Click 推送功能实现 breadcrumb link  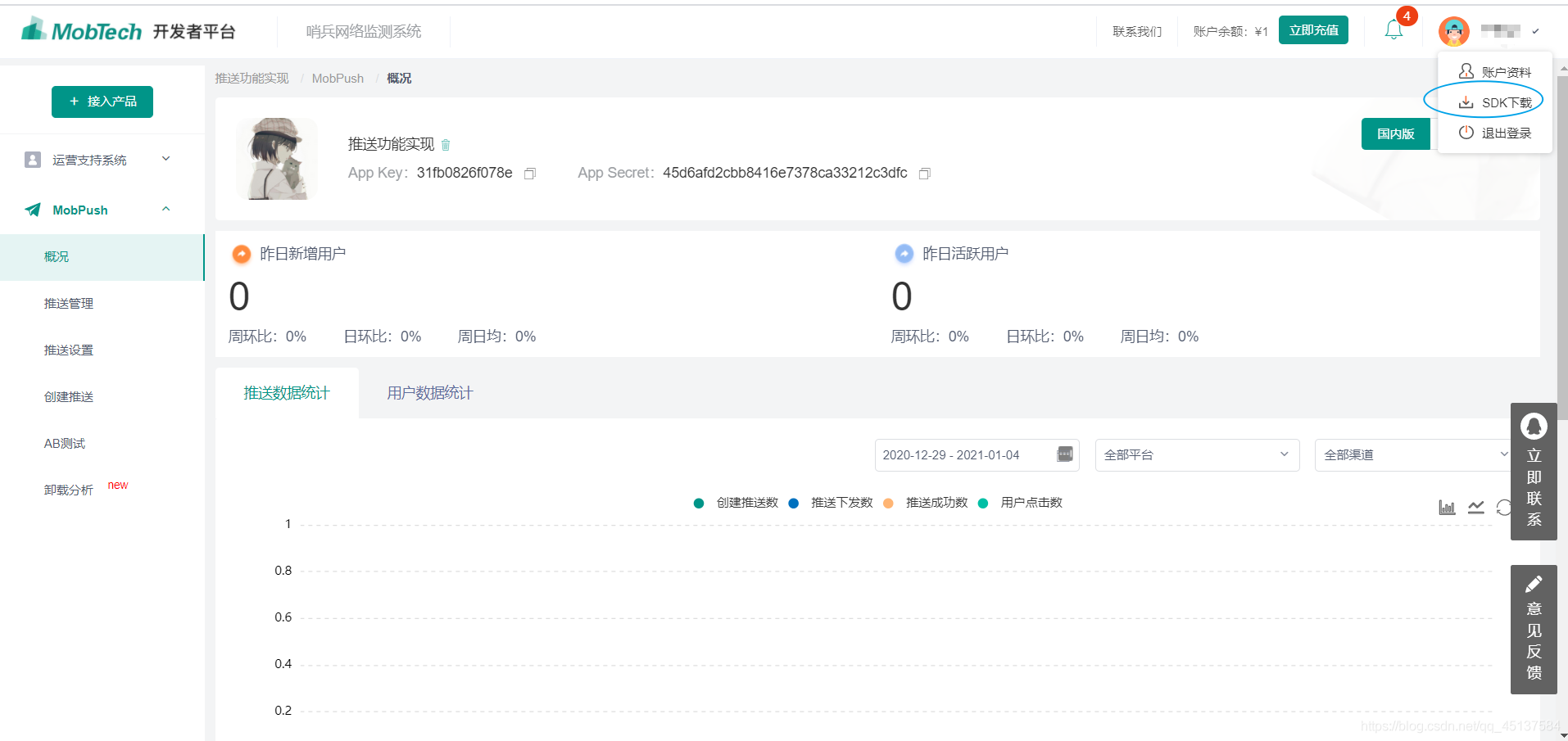tap(252, 79)
